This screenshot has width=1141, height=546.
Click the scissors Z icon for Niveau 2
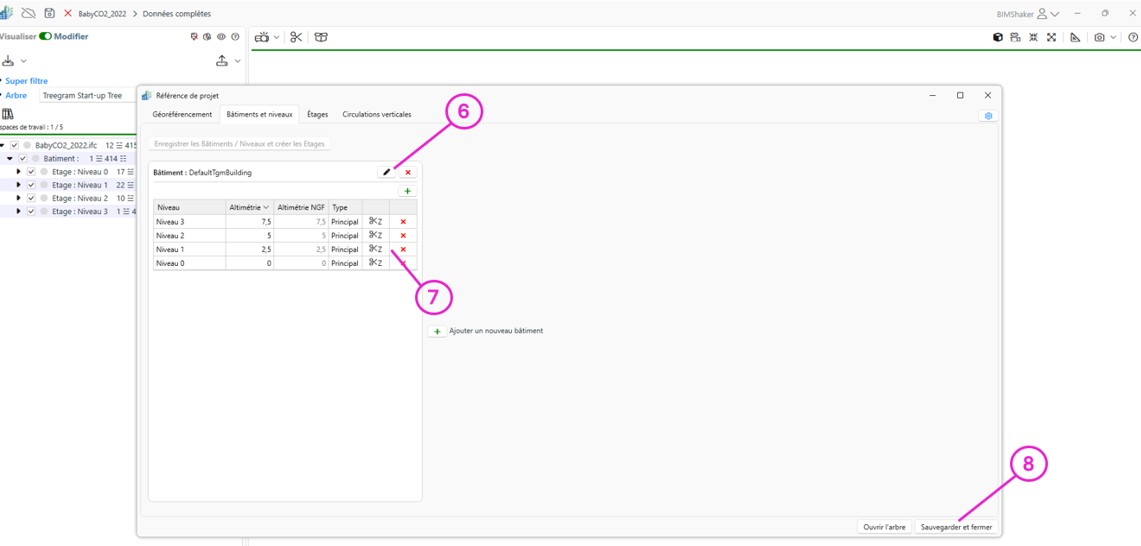(x=375, y=236)
